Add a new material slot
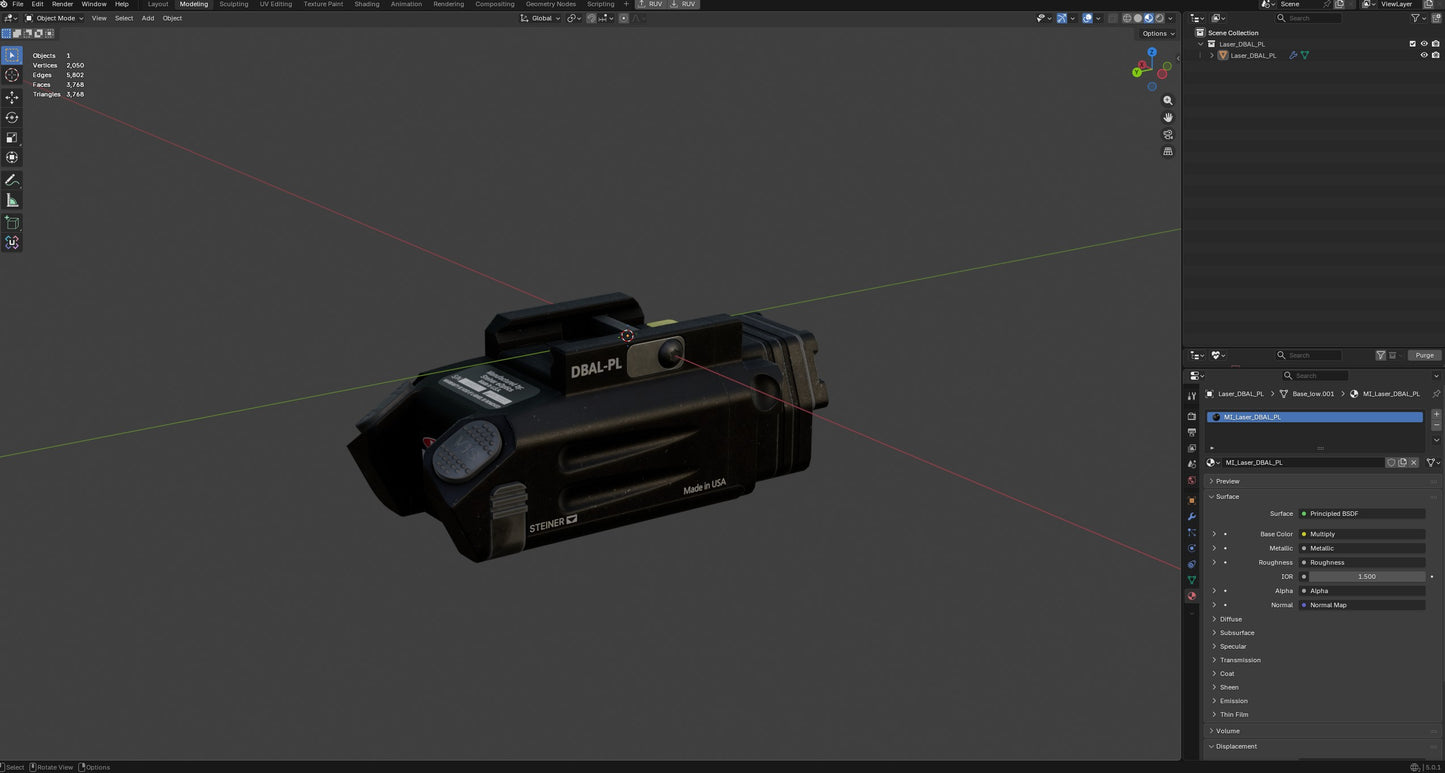The width and height of the screenshot is (1445, 773). click(1436, 414)
